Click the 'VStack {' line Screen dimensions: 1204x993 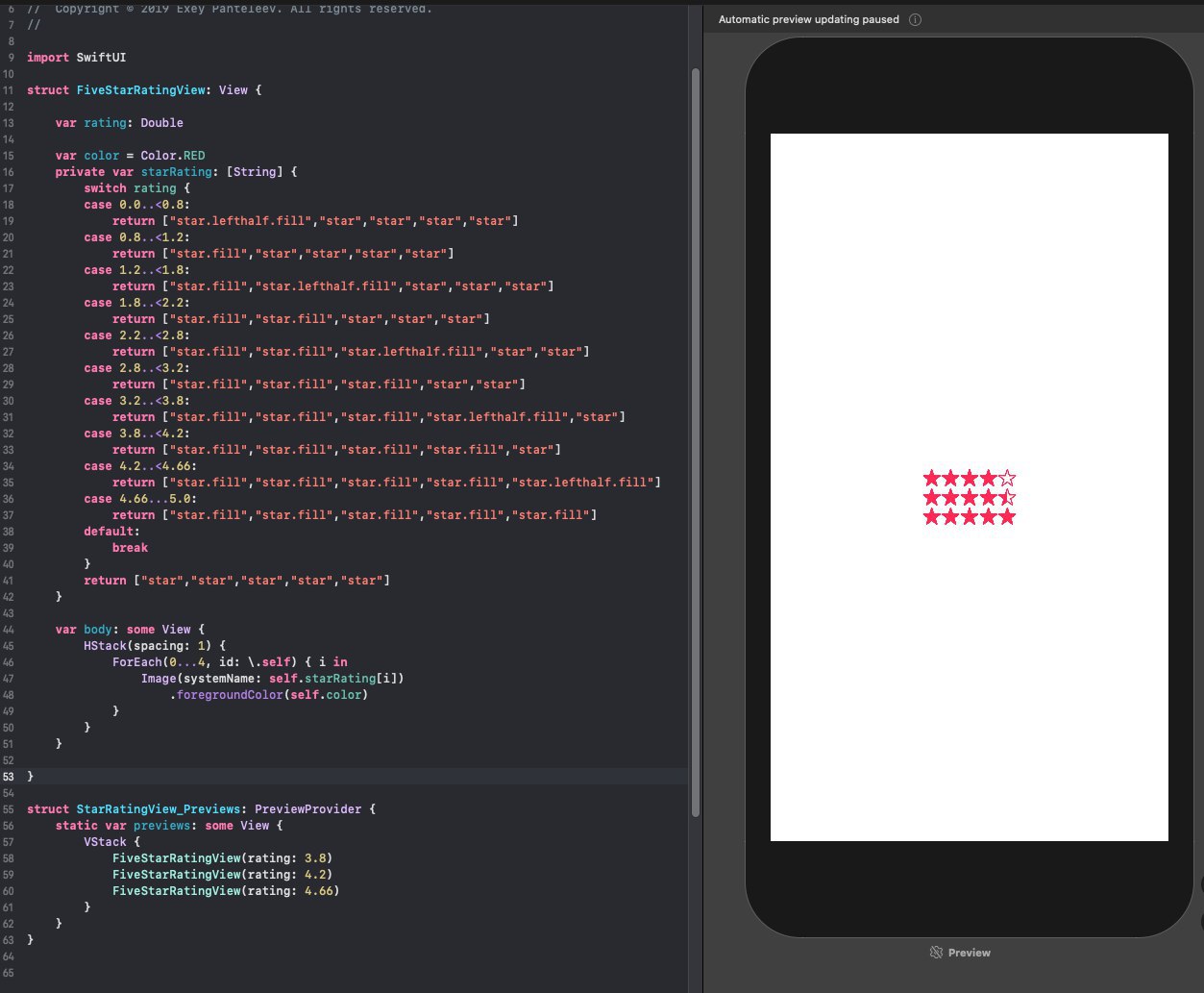(x=111, y=842)
